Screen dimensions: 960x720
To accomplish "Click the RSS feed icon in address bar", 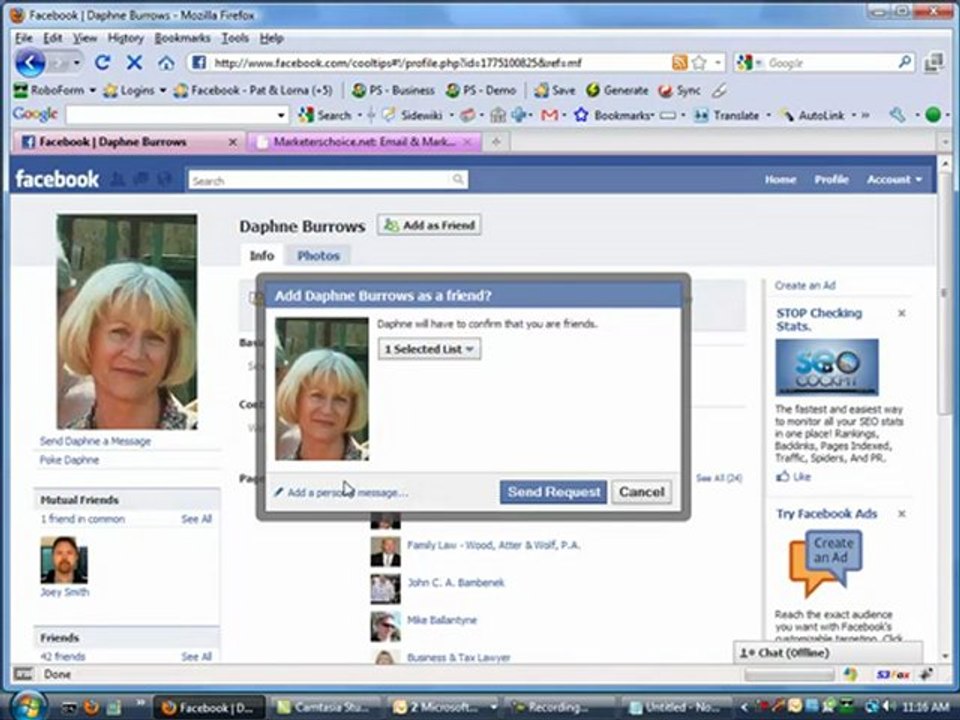I will 680,62.
